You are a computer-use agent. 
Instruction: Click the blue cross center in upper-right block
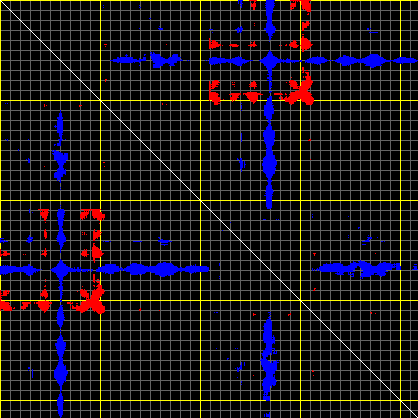coord(269,61)
